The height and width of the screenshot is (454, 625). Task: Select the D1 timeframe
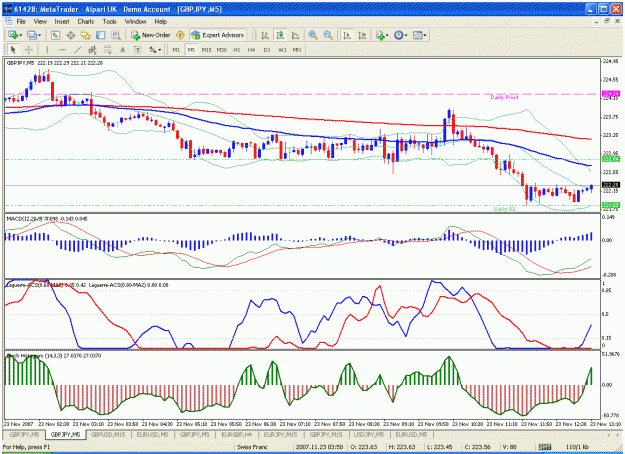point(267,50)
